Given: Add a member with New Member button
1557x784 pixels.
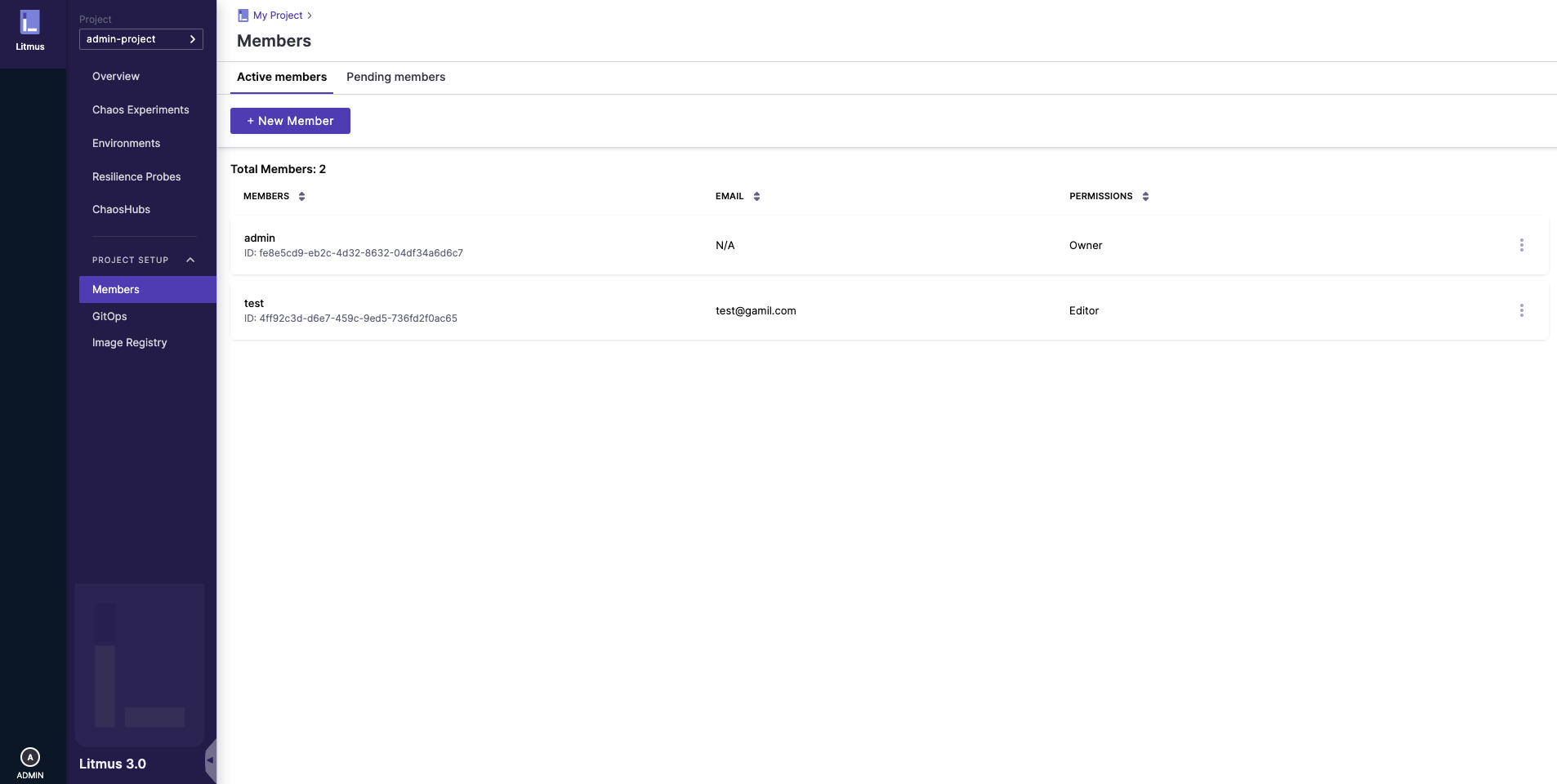Looking at the screenshot, I should (x=290, y=121).
